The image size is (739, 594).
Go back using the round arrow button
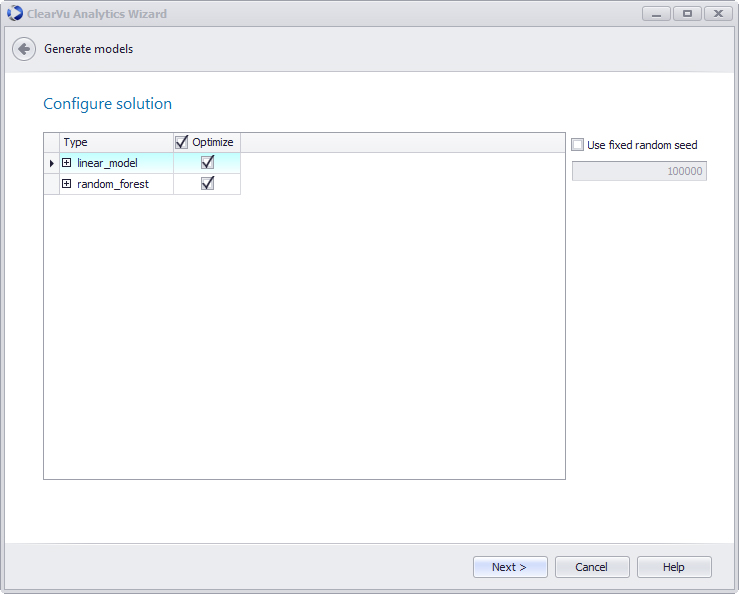click(x=24, y=49)
